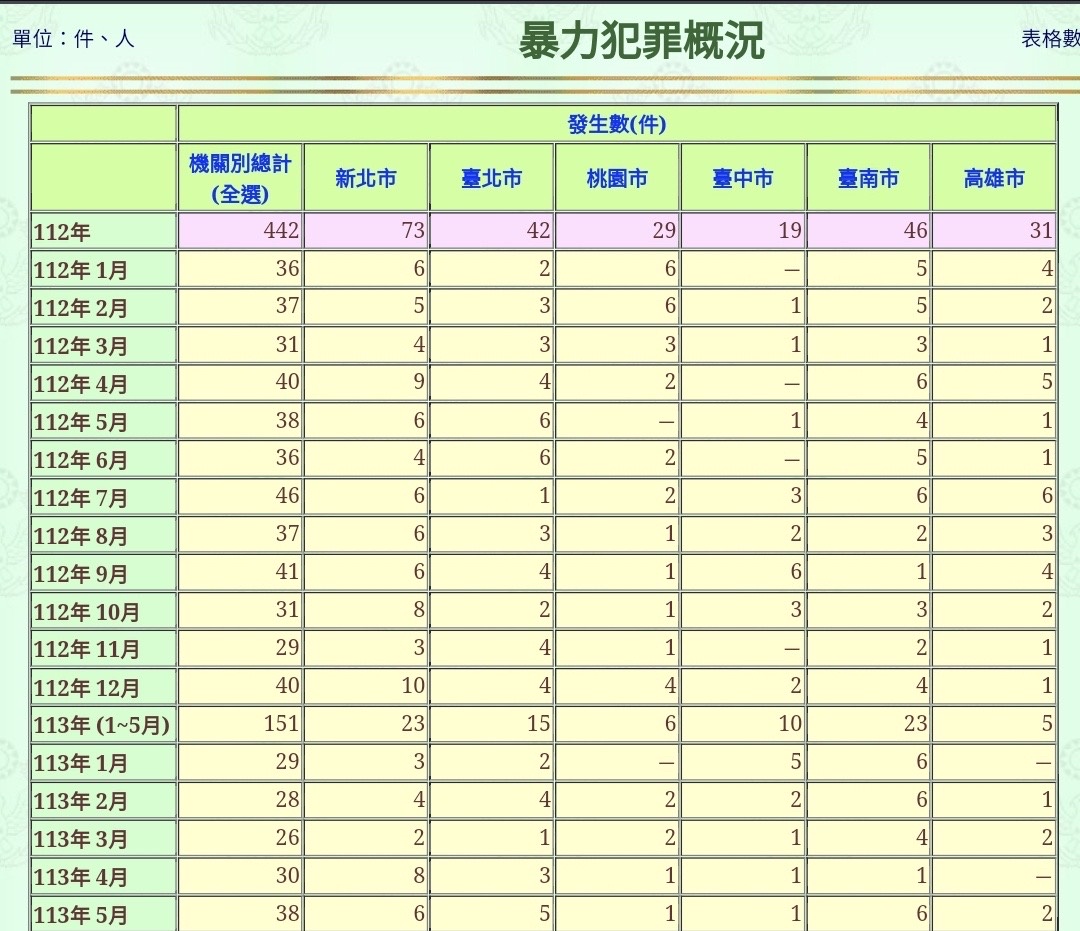
Task: Select the 113年 5月 row label
Action: [81, 915]
